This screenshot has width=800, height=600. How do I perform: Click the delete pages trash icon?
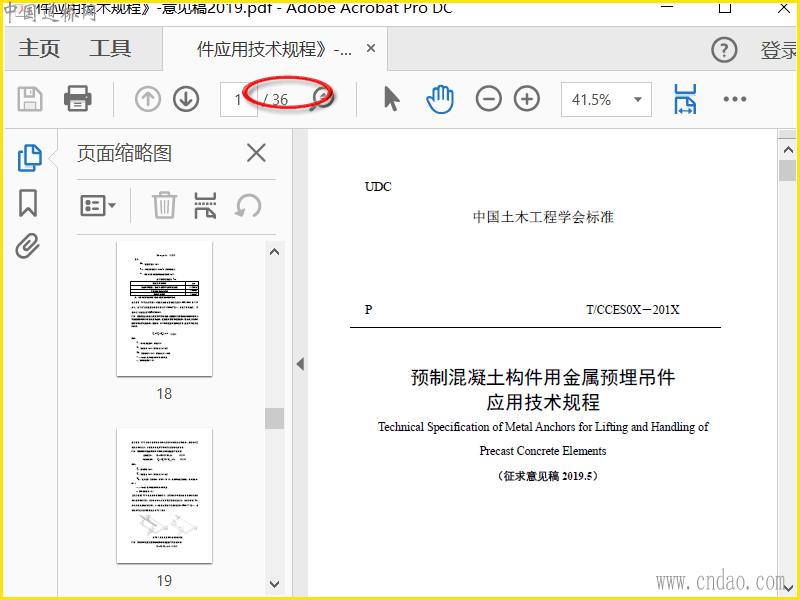click(x=164, y=205)
